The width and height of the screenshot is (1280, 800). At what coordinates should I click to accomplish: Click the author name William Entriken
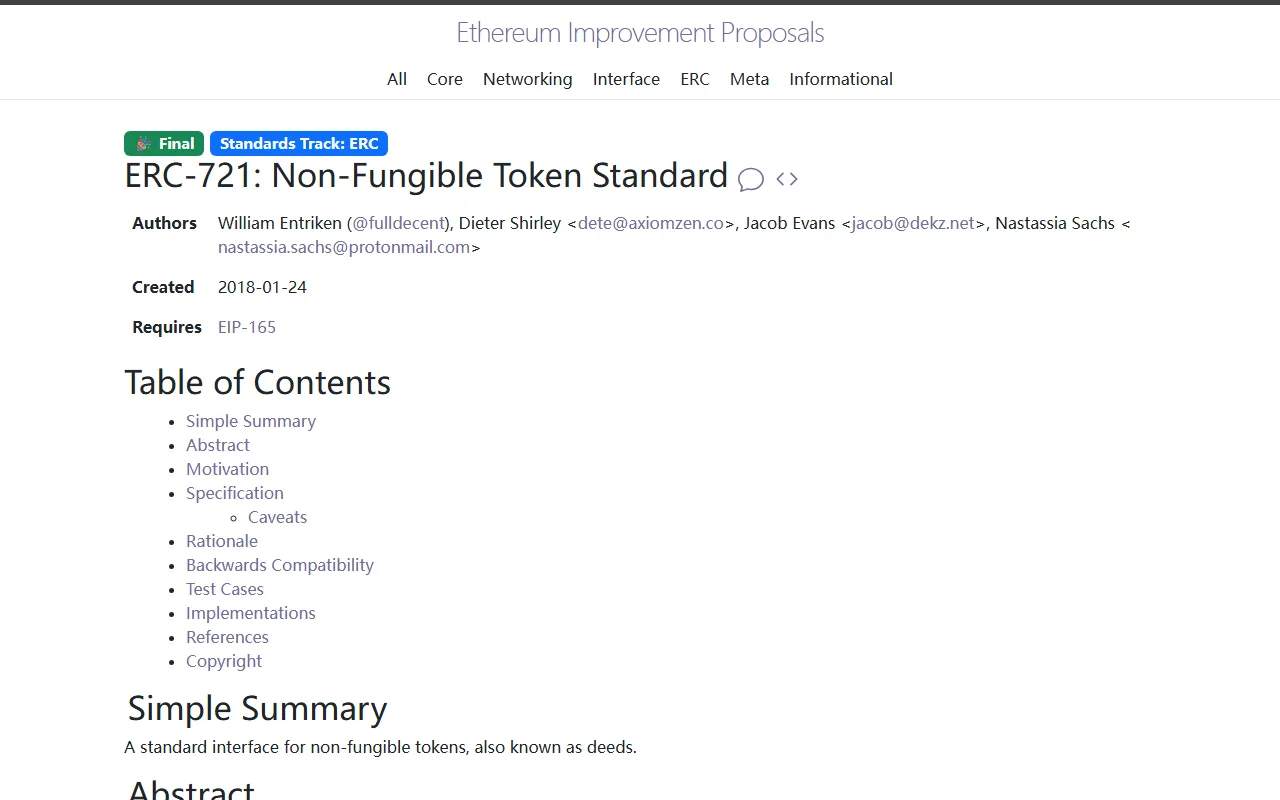coord(280,223)
